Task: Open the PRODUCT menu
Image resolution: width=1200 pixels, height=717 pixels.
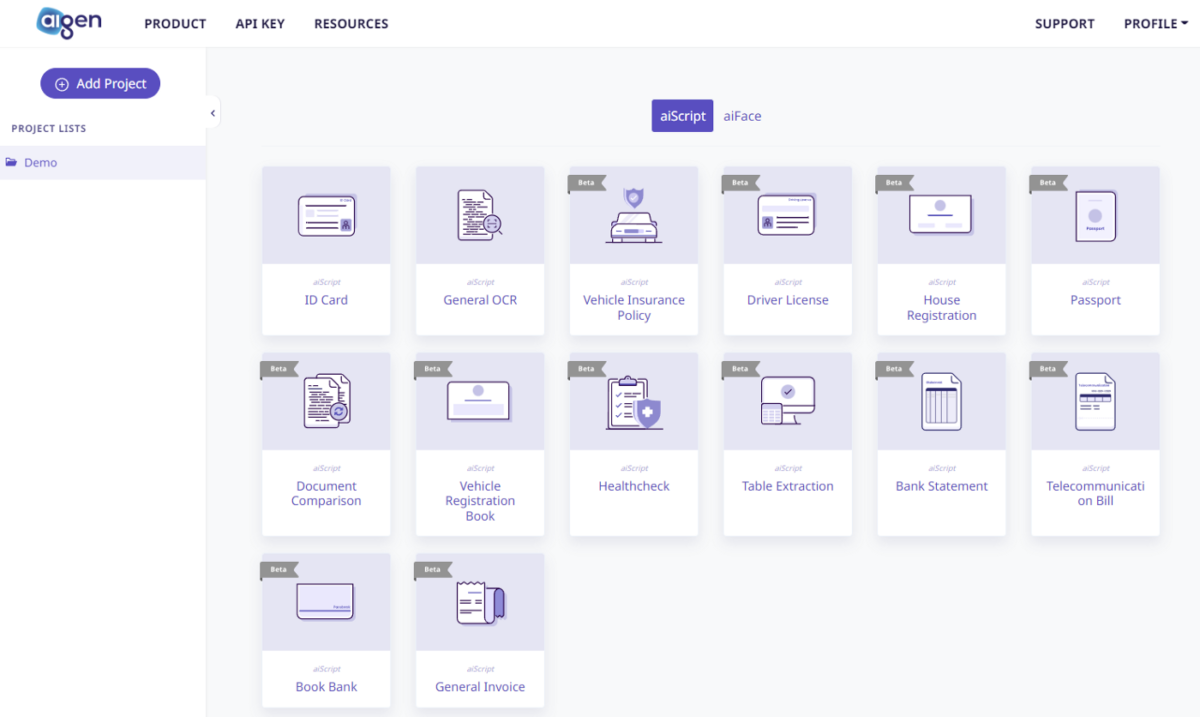Action: coord(175,24)
